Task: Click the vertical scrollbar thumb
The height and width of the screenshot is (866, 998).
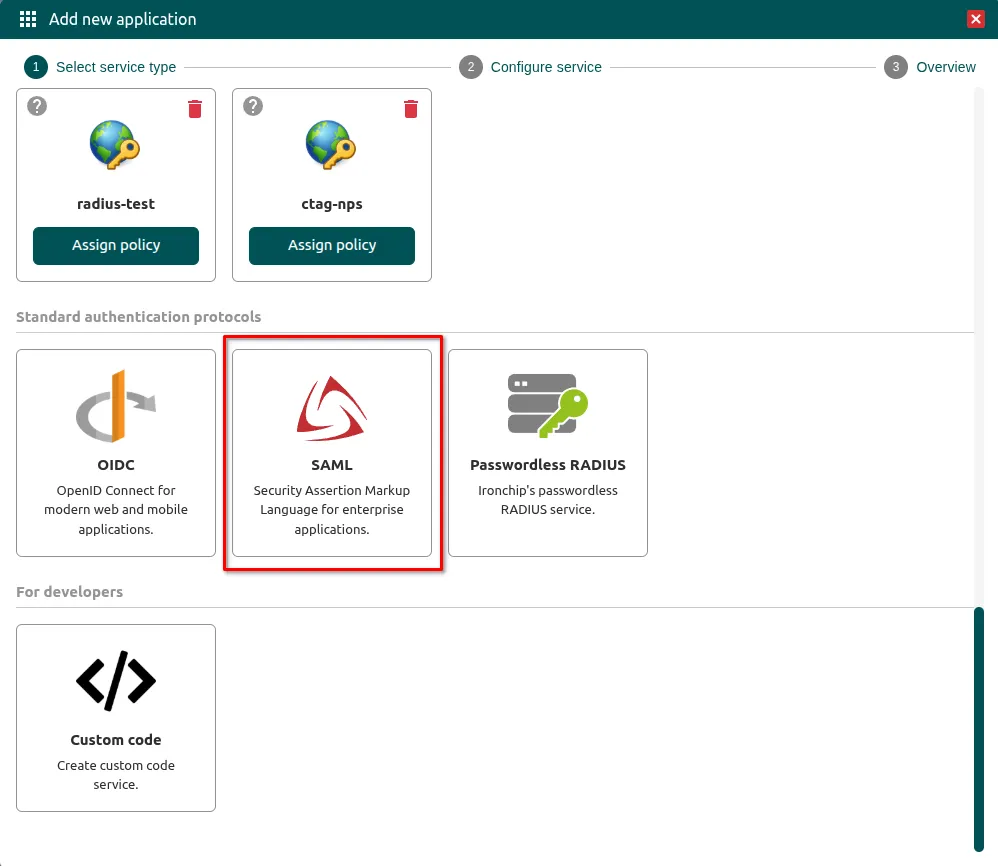Action: pos(979,729)
